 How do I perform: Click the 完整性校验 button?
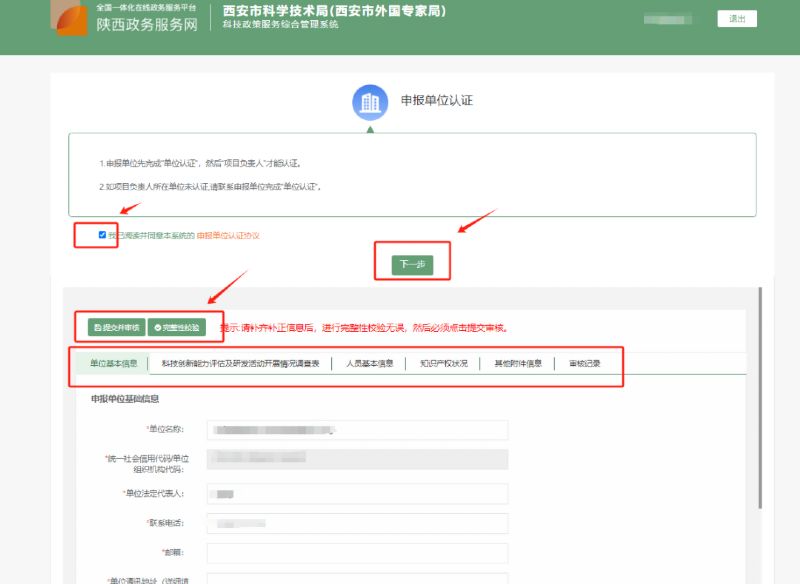176,327
